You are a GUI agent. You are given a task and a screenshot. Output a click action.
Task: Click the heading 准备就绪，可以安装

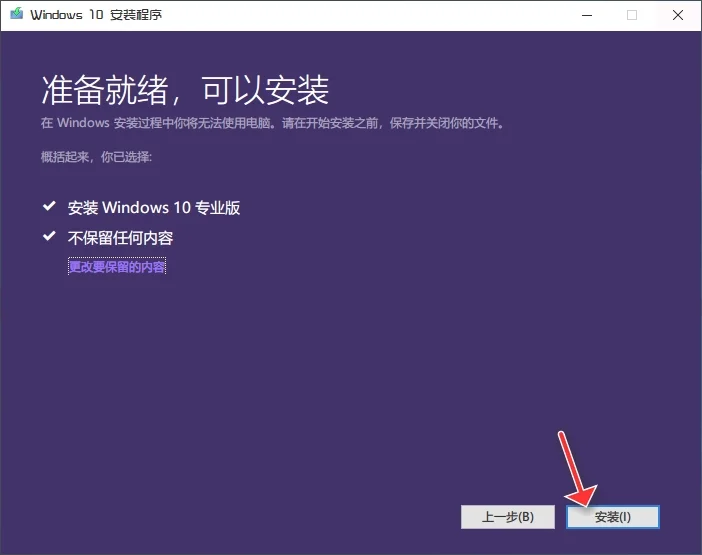point(185,90)
